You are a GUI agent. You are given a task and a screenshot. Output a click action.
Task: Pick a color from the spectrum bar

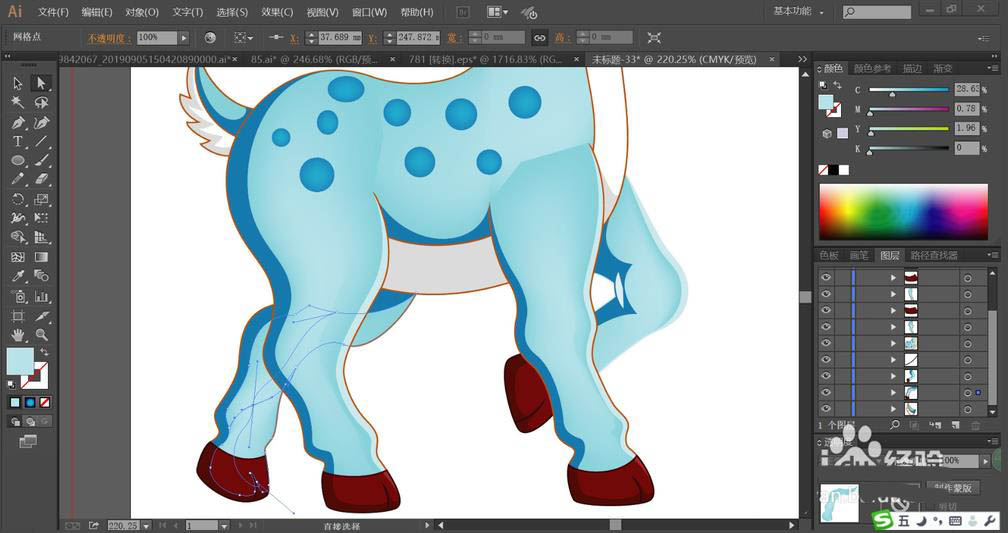[903, 212]
